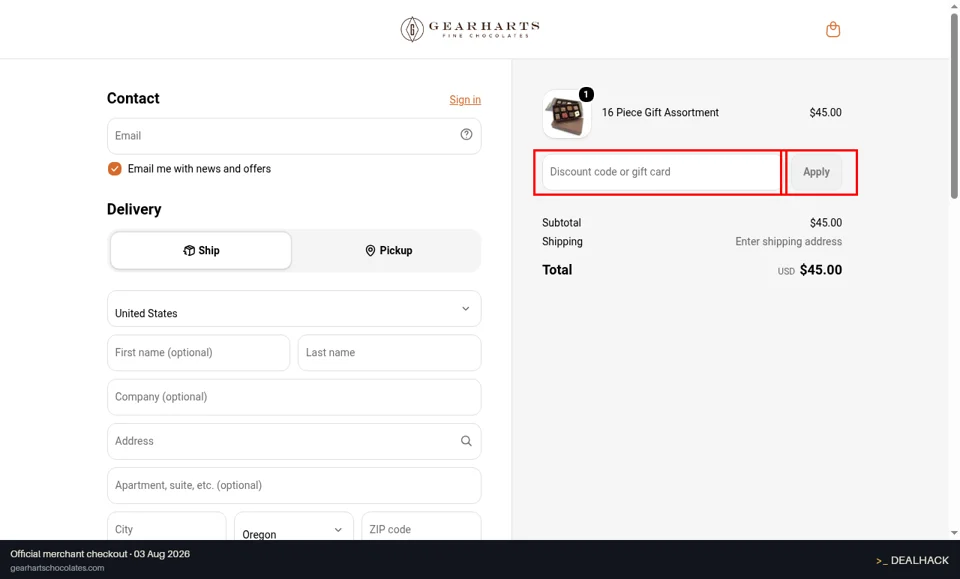Focus the Company (optional) field
The width and height of the screenshot is (960, 579).
(294, 397)
